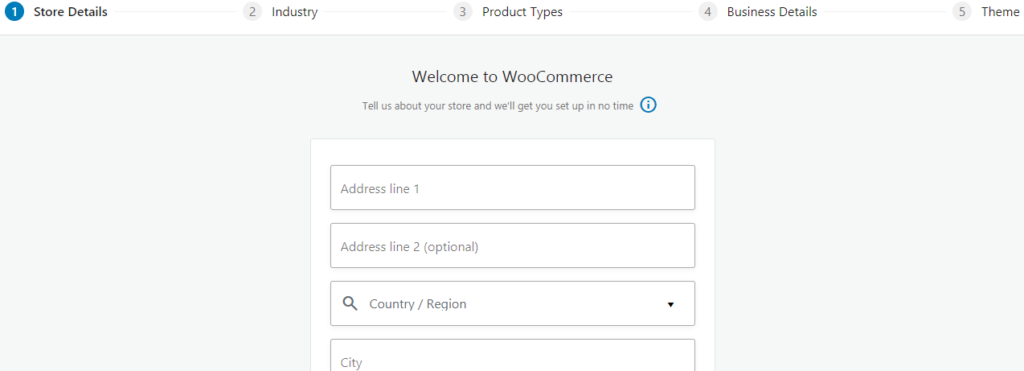This screenshot has height=371, width=1024.
Task: Click the info icon beside the subtitle
Action: pyautogui.click(x=648, y=105)
